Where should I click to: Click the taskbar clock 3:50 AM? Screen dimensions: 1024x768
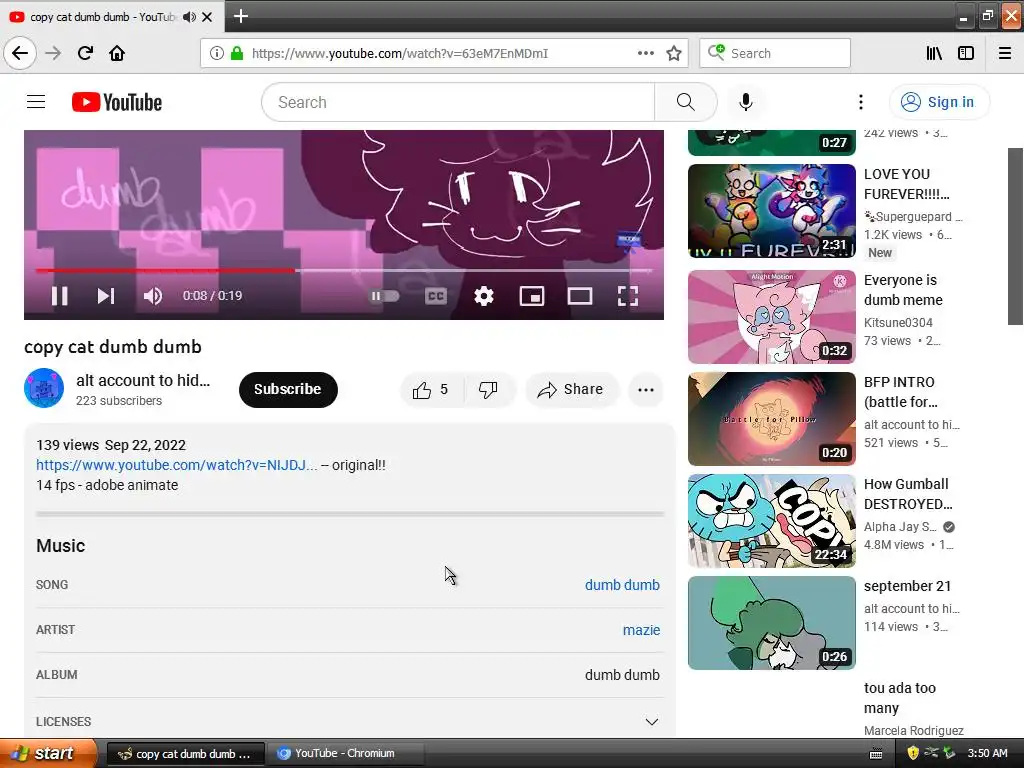click(987, 754)
